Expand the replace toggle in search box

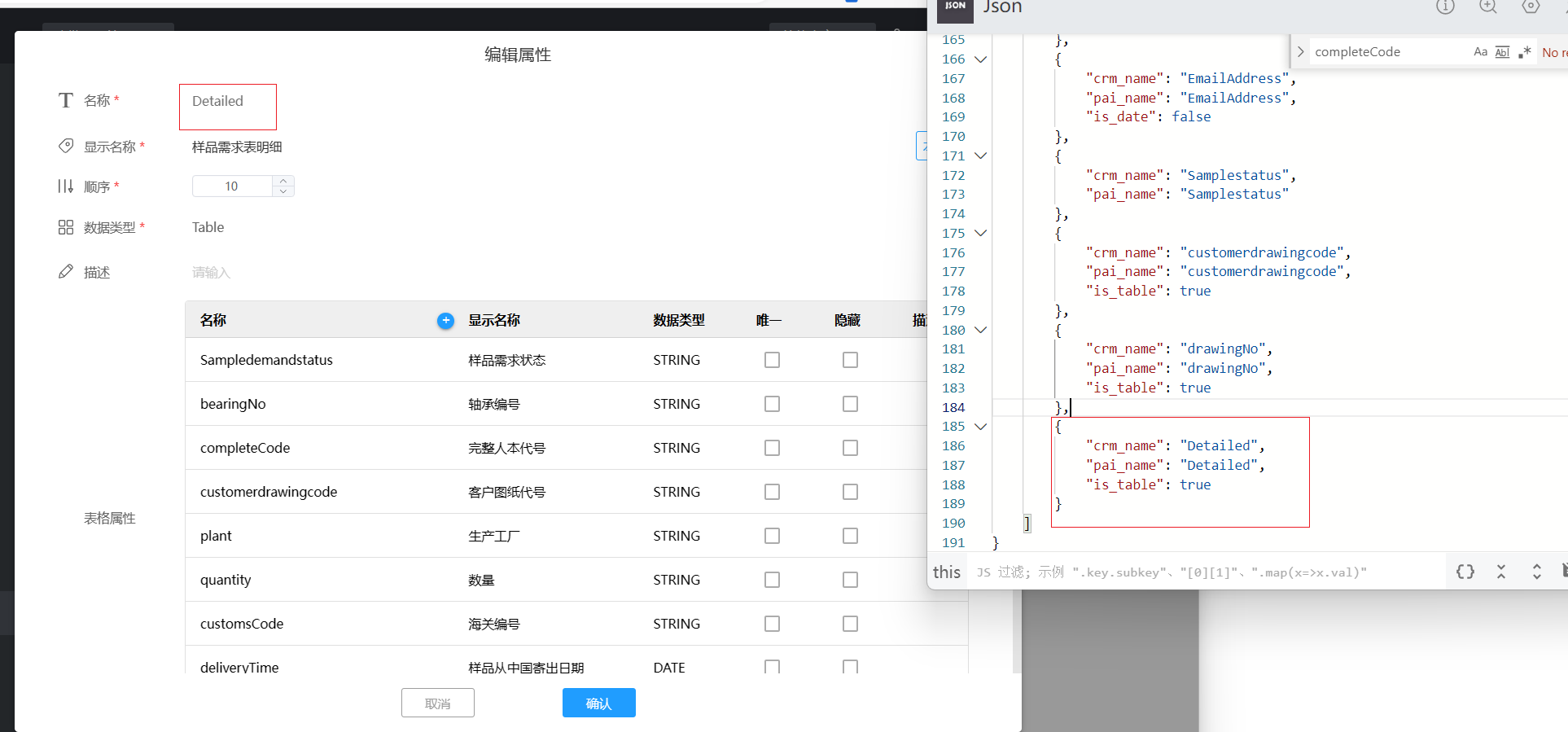click(x=1300, y=52)
